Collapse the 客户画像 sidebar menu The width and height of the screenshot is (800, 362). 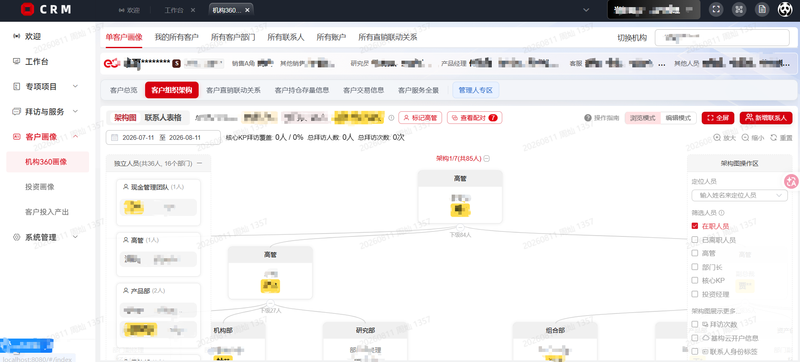pyautogui.click(x=76, y=136)
